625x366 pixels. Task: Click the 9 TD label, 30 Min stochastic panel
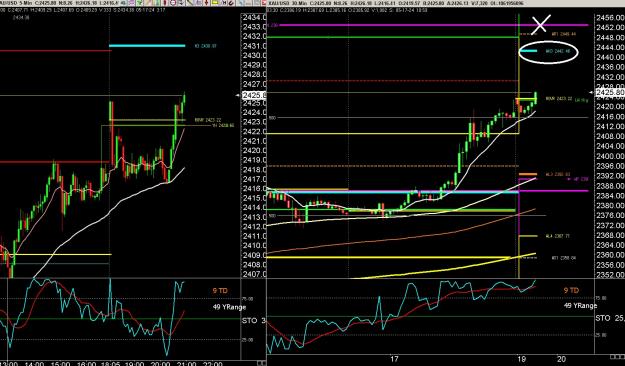point(571,290)
